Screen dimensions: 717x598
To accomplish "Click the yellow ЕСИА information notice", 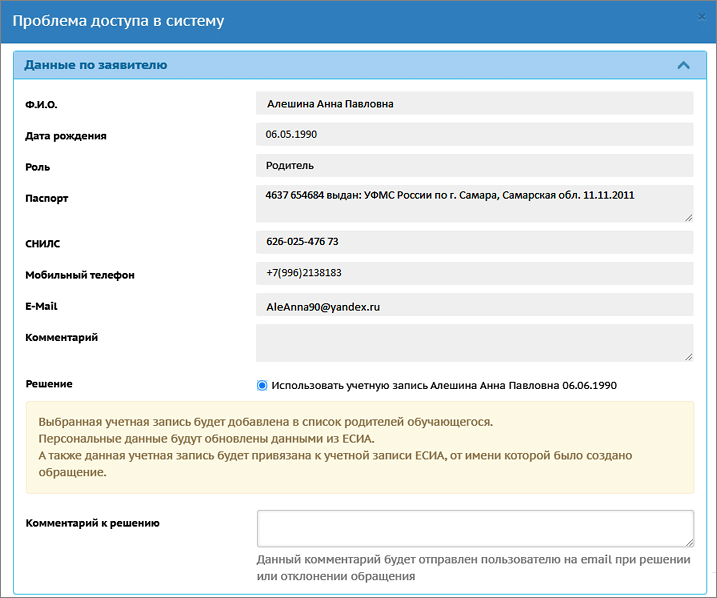I will (x=358, y=447).
